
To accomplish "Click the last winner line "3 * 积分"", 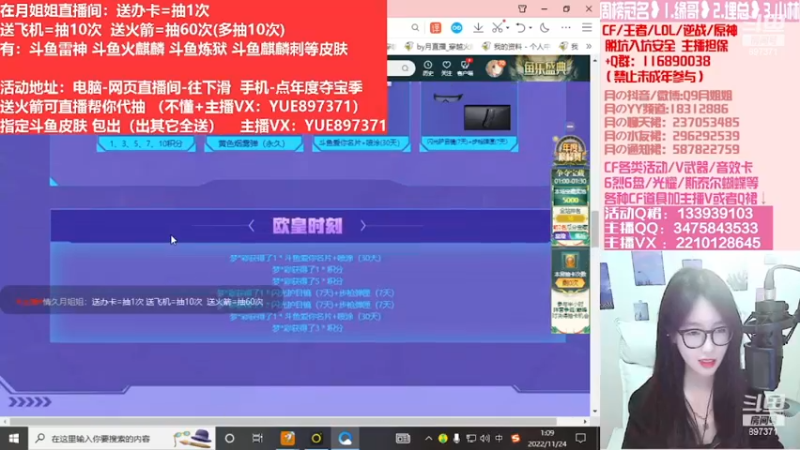I will click(307, 328).
